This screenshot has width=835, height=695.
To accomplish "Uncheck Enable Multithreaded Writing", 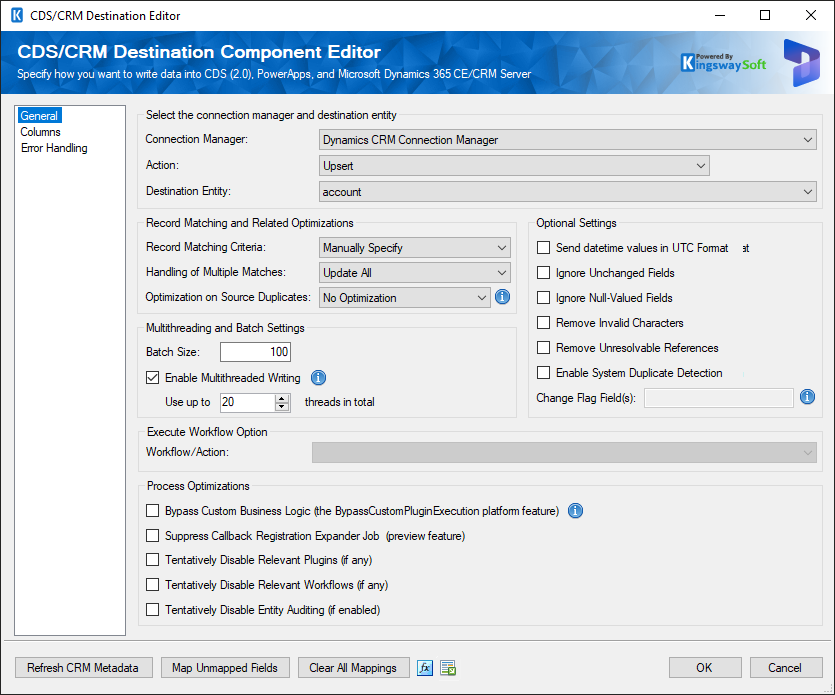I will (x=152, y=378).
